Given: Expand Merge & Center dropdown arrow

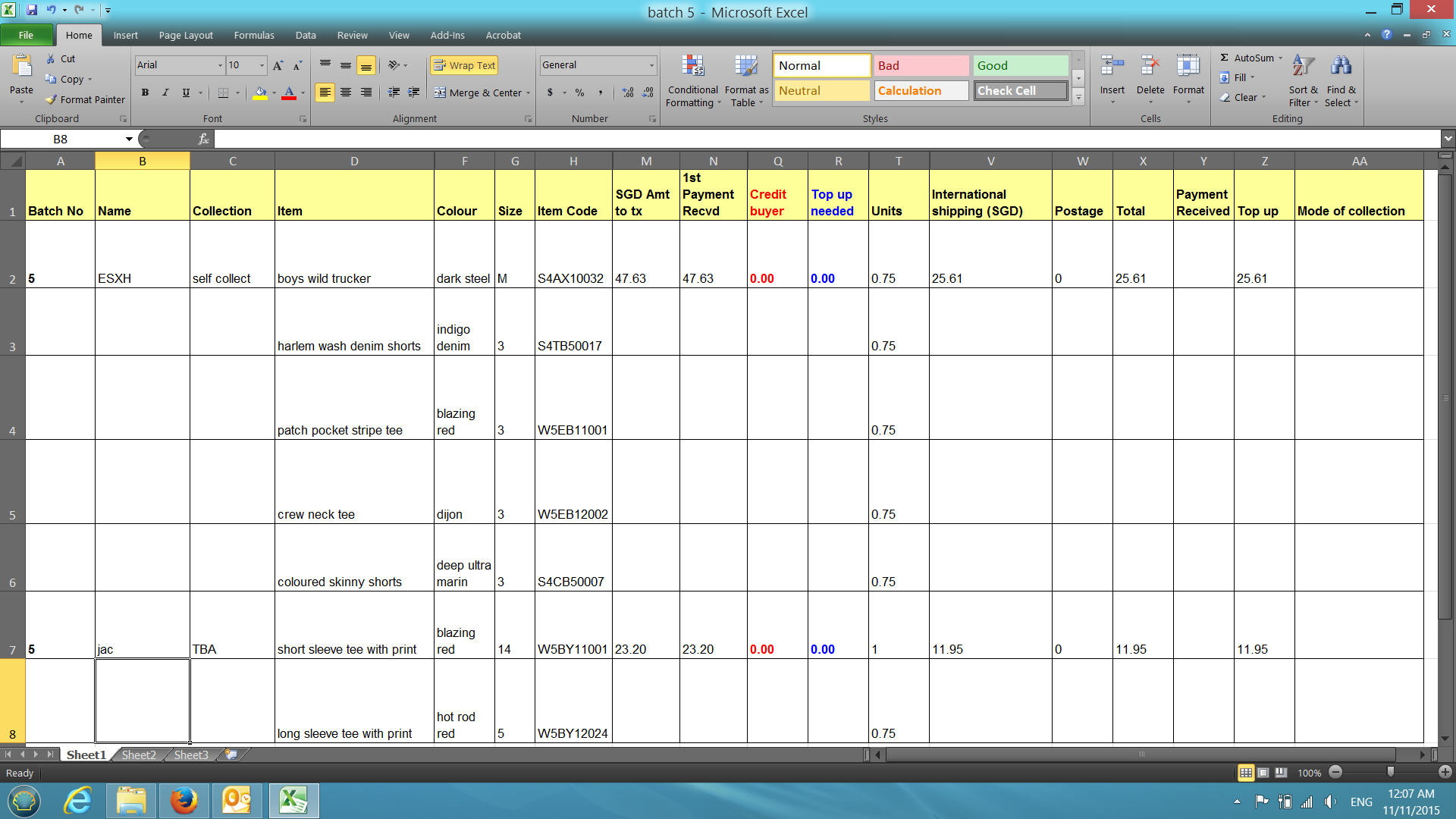Looking at the screenshot, I should [x=529, y=93].
